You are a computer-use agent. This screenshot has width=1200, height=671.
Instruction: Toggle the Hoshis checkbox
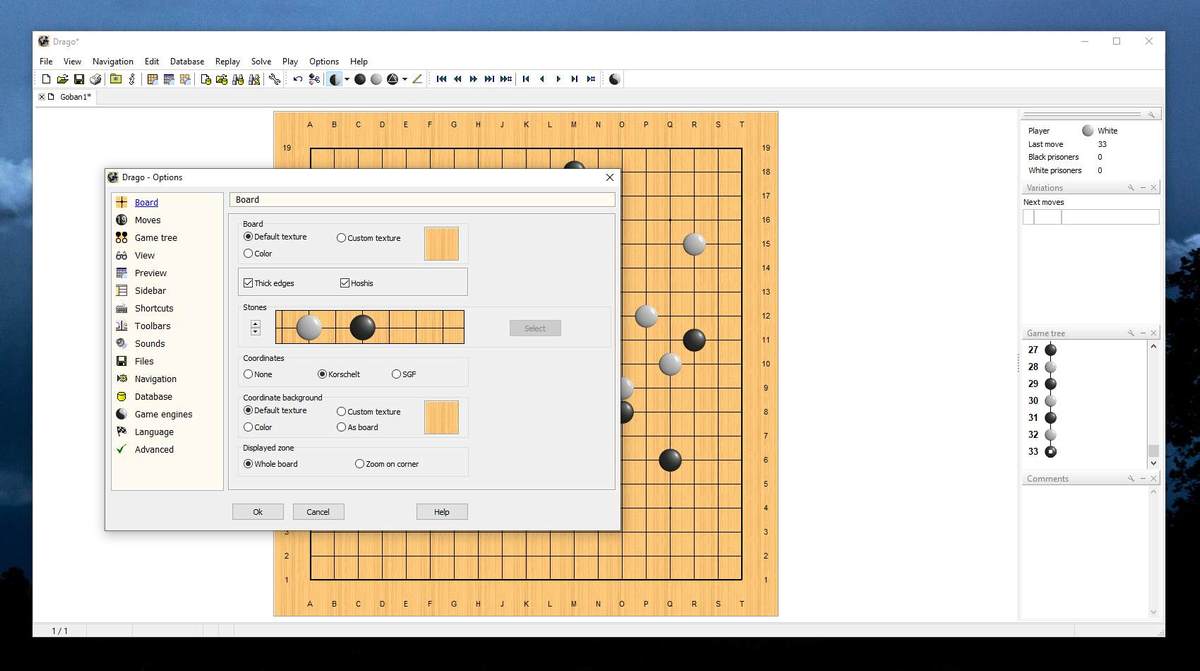(x=345, y=283)
